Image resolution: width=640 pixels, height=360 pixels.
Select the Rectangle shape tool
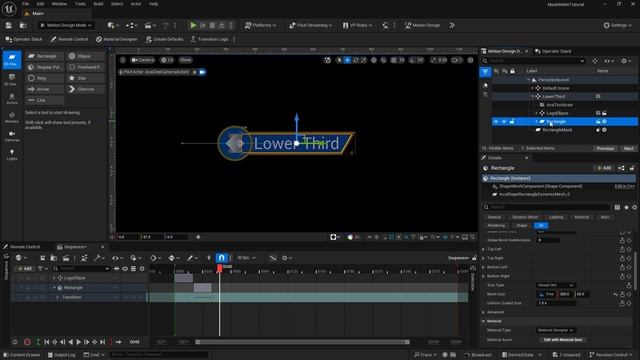pyautogui.click(x=45, y=56)
